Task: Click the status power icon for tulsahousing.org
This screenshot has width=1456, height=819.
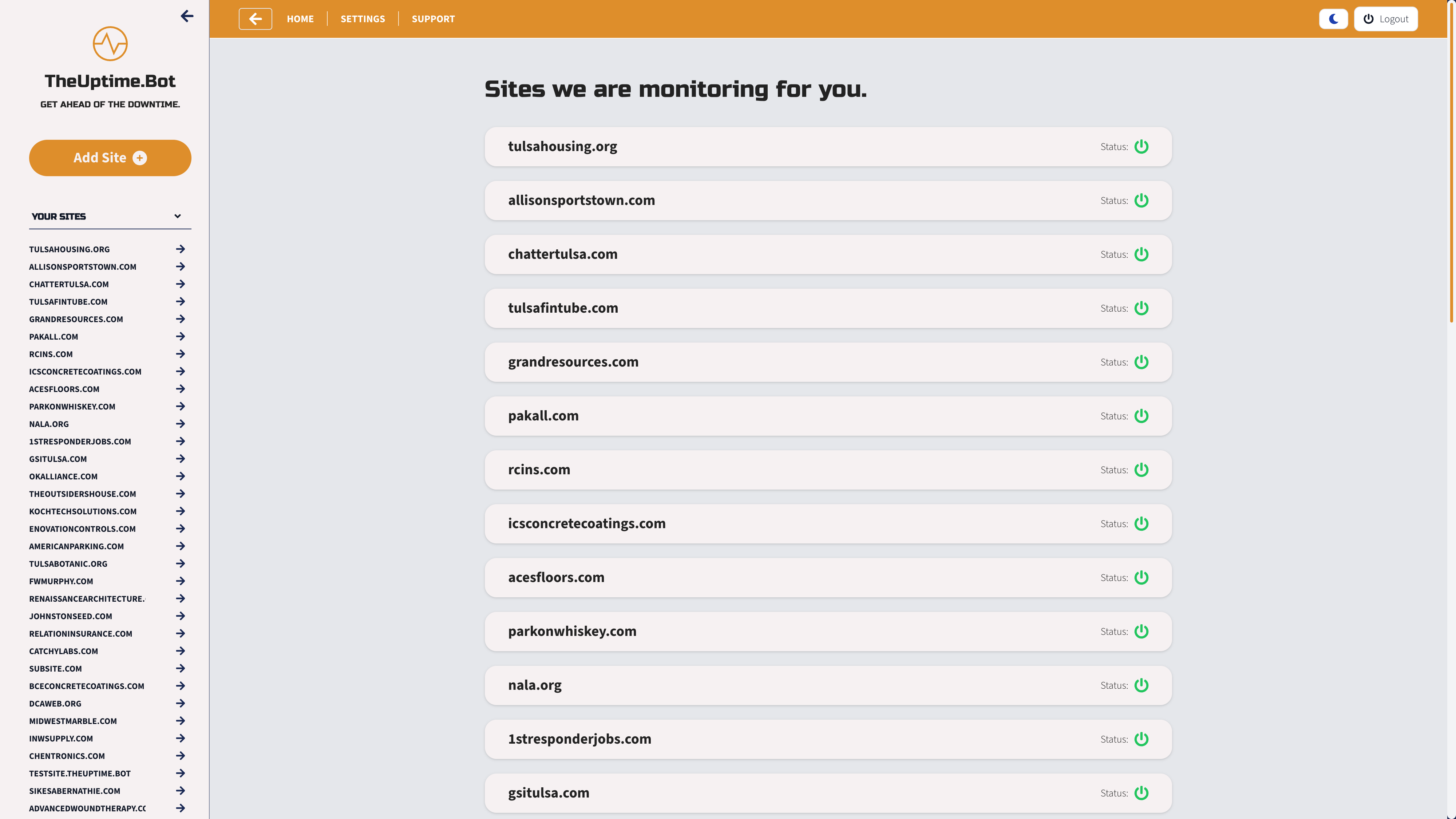Action: click(x=1141, y=146)
